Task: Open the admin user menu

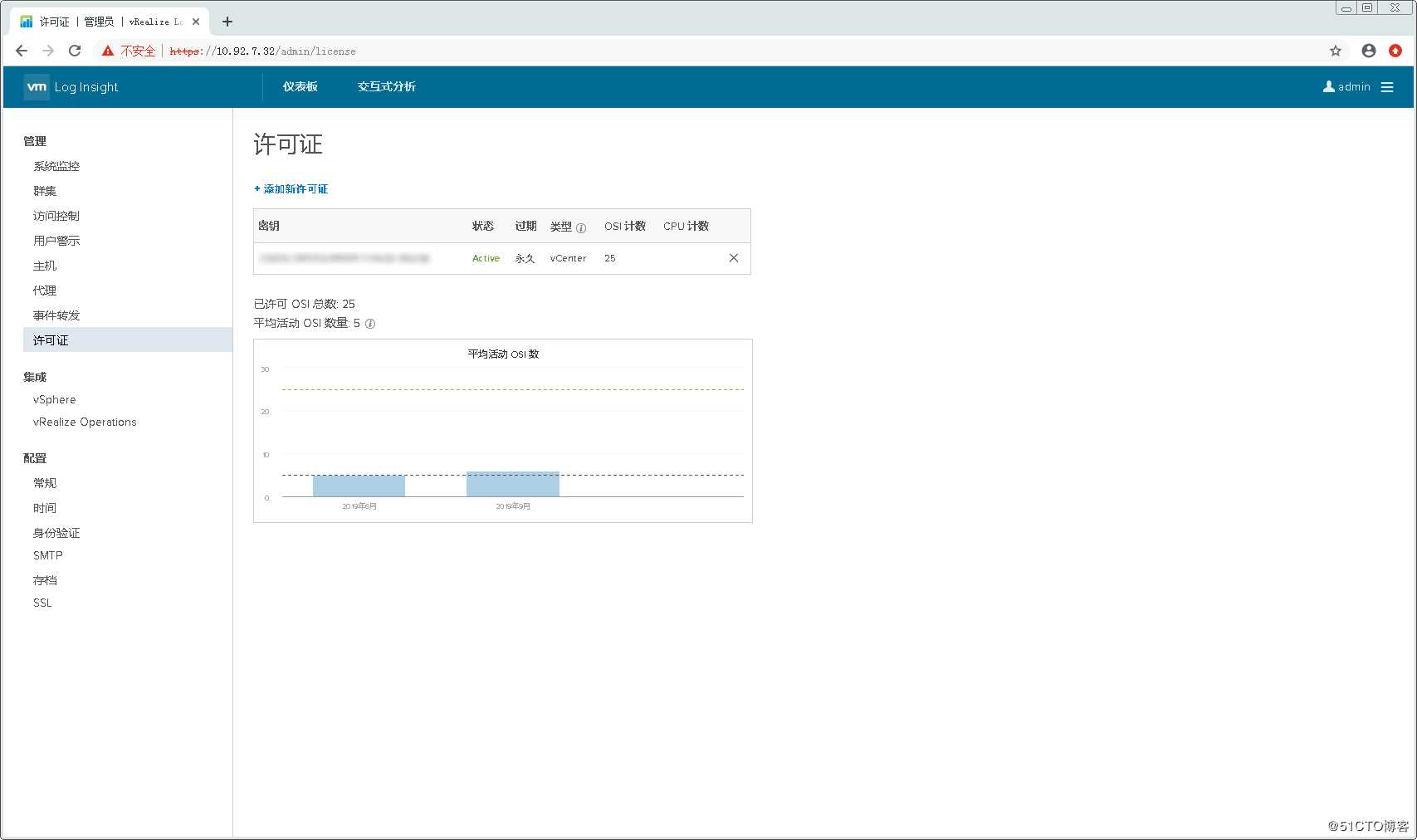Action: [1346, 87]
